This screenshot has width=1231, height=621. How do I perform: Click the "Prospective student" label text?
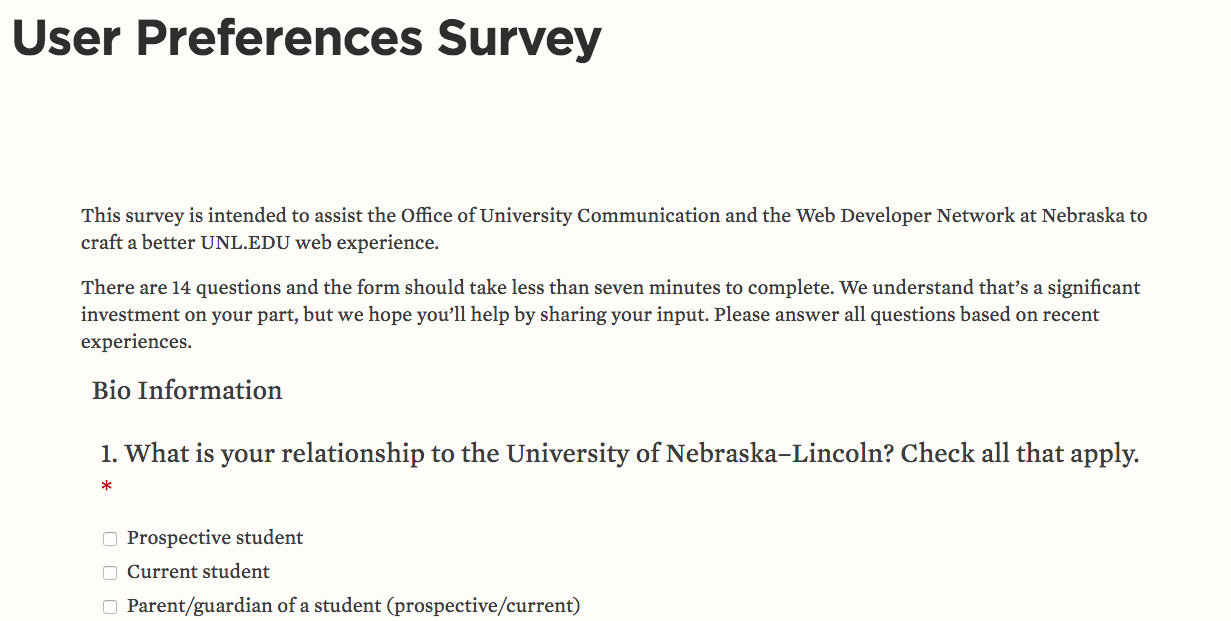click(x=215, y=538)
